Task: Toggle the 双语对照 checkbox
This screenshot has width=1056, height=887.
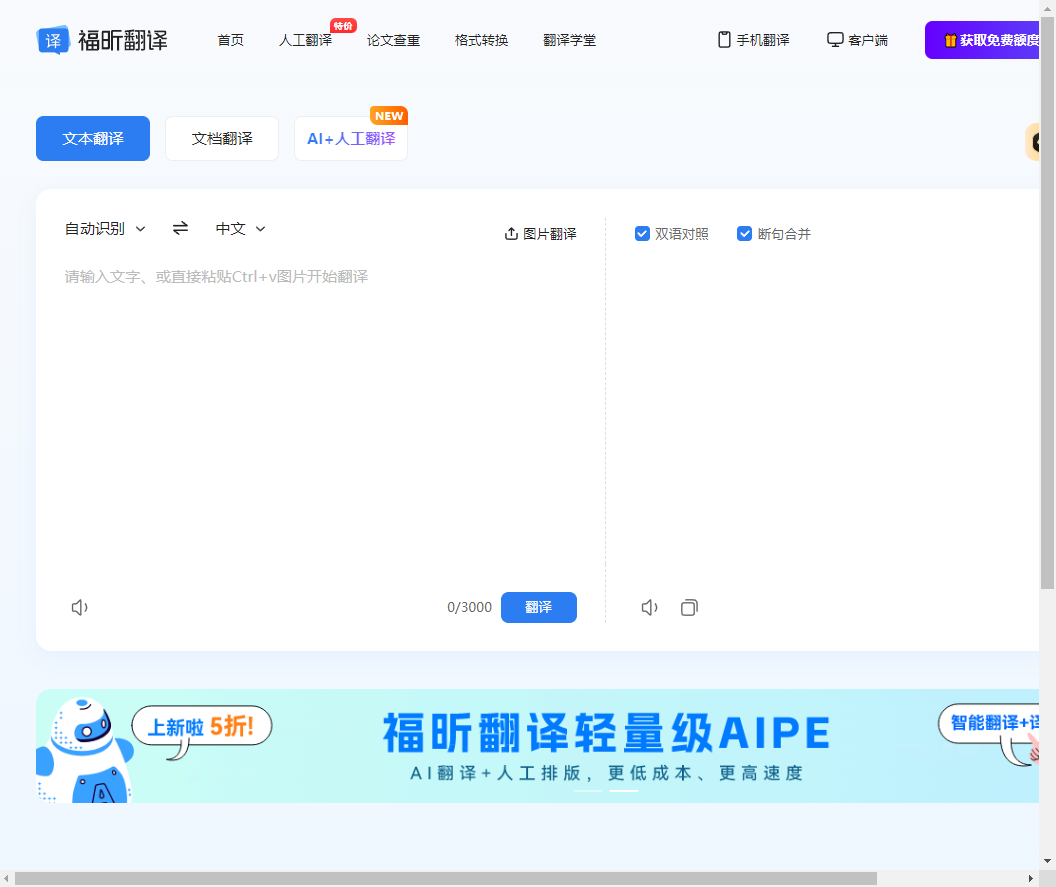Action: point(642,234)
